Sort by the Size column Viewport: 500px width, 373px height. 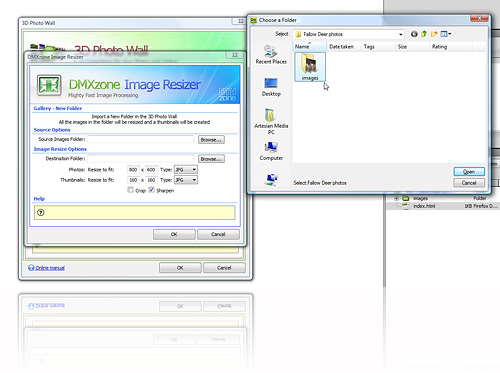[413, 47]
